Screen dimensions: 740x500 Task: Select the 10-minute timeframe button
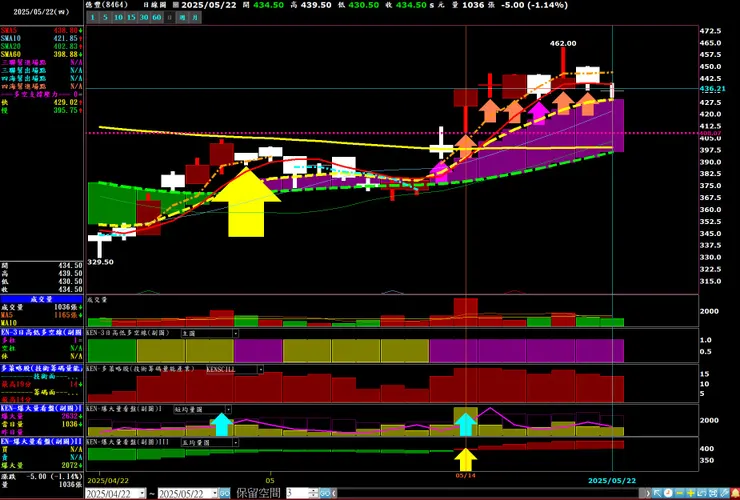tap(118, 17)
